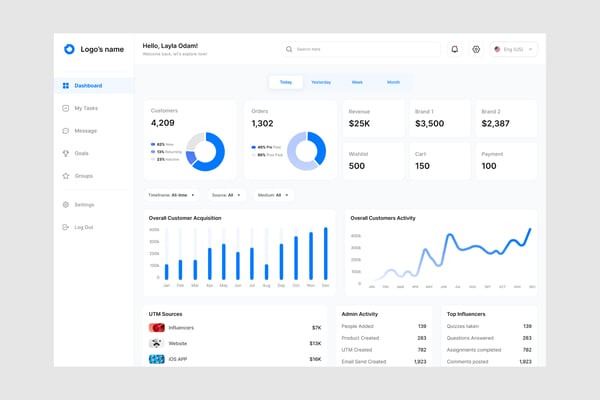Click the Settings gear icon in sidebar
Viewport: 600px width, 400px height.
coord(66,205)
